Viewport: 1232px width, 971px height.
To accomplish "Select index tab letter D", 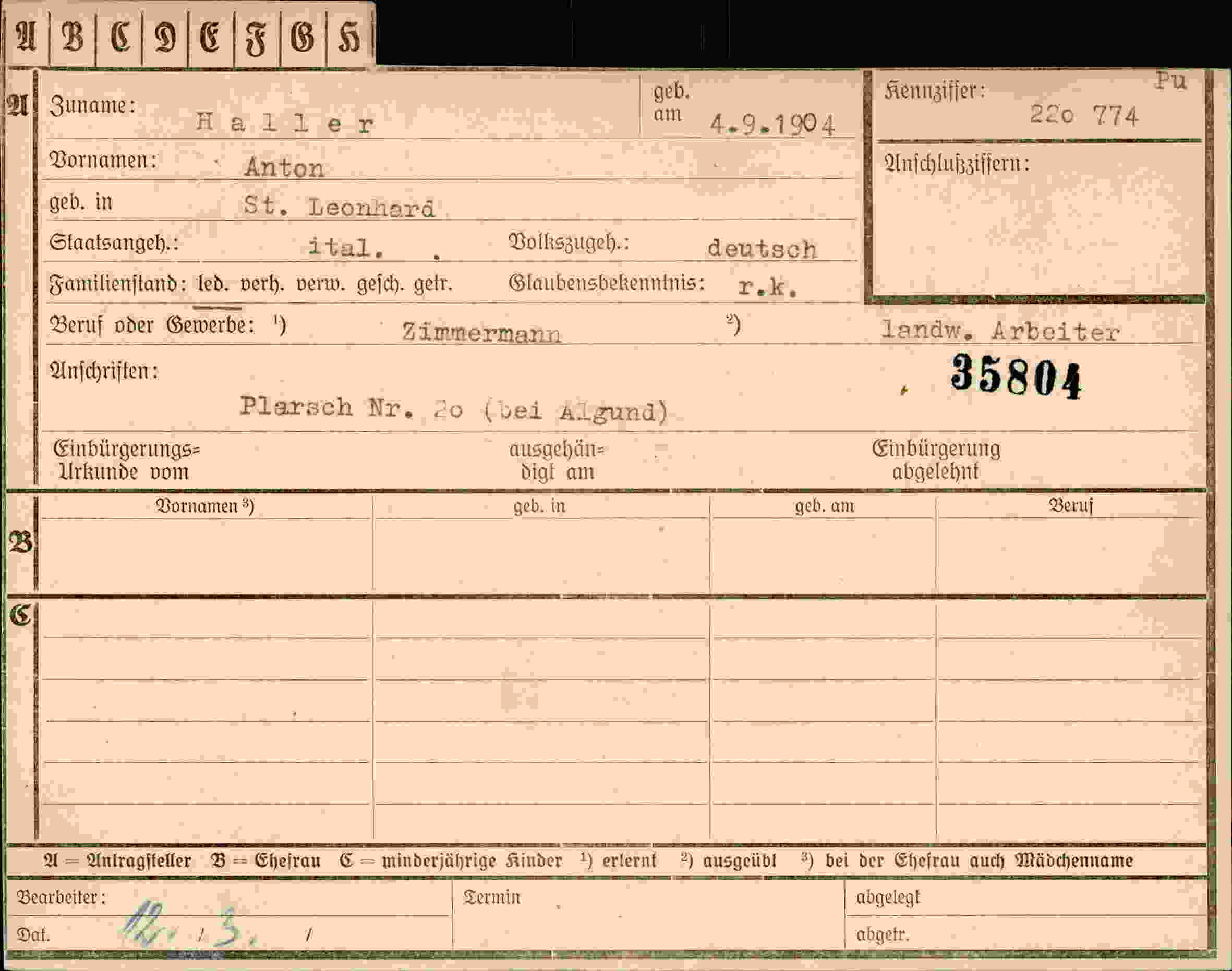I will 165,37.
